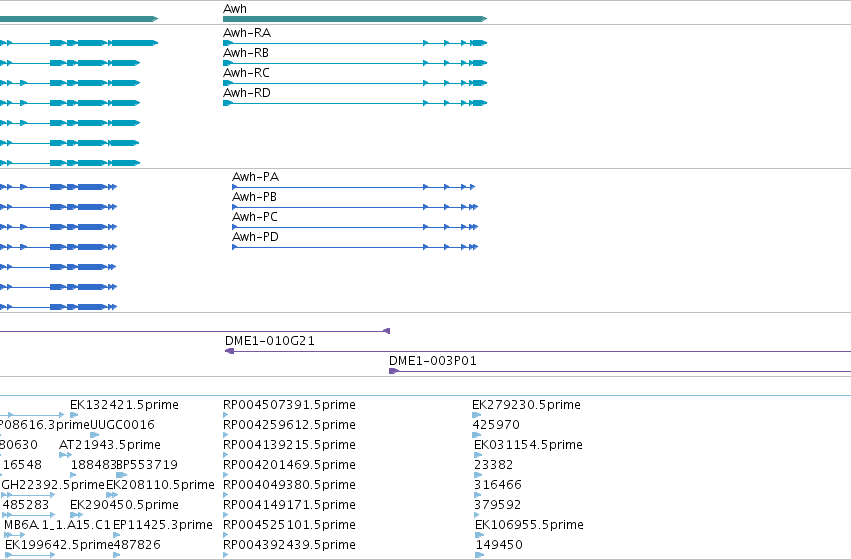Select the Awh-RA transcript label

(247, 33)
